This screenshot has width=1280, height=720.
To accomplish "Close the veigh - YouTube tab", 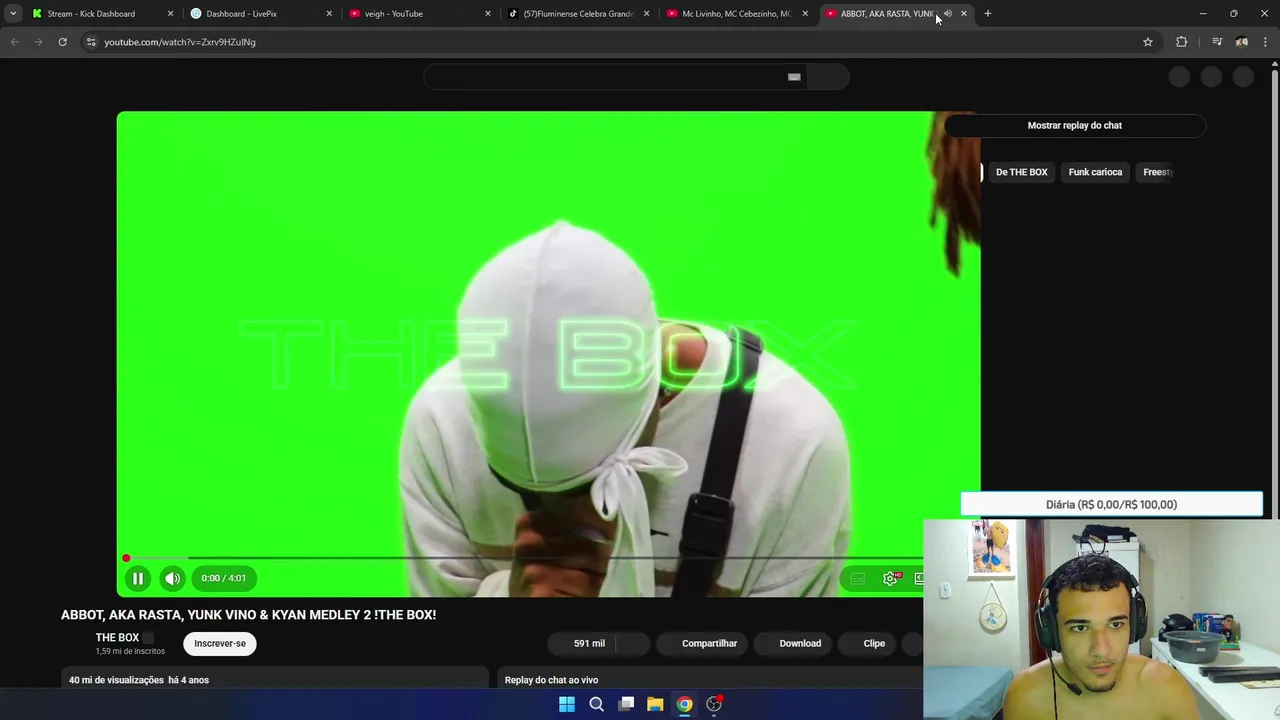I will click(x=488, y=14).
